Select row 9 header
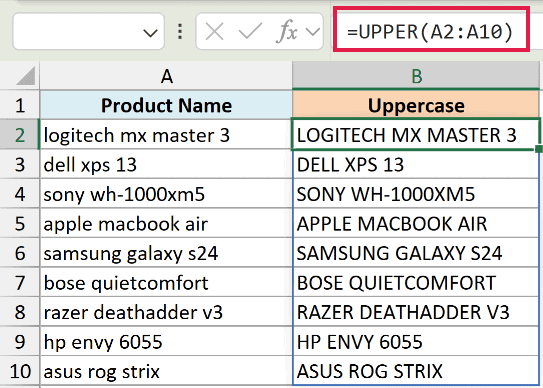Viewport: 543px width, 388px height. [x=20, y=341]
